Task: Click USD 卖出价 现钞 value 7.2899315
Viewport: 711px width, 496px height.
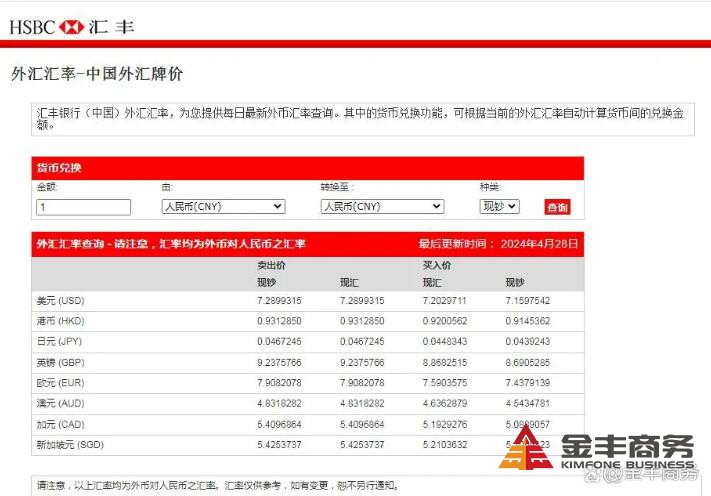Action: point(279,301)
